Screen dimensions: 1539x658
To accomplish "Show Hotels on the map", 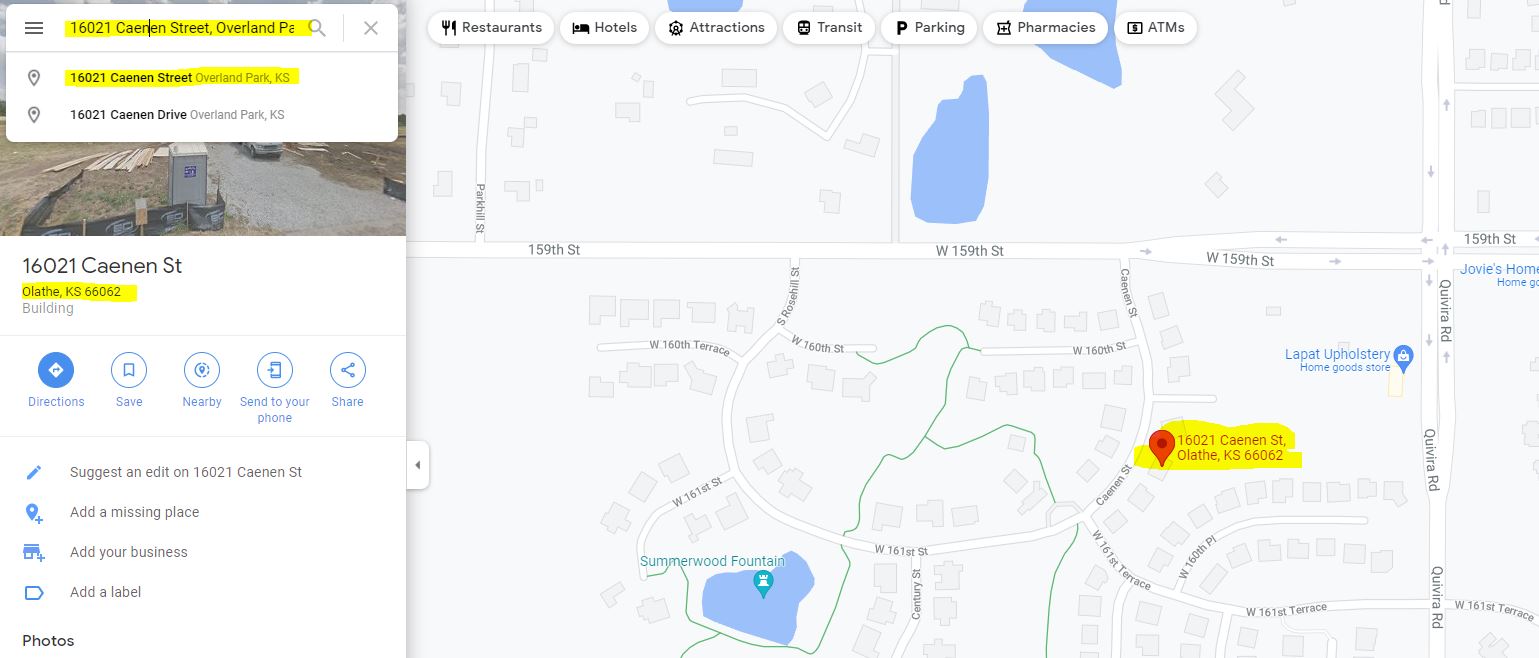I will tap(604, 28).
